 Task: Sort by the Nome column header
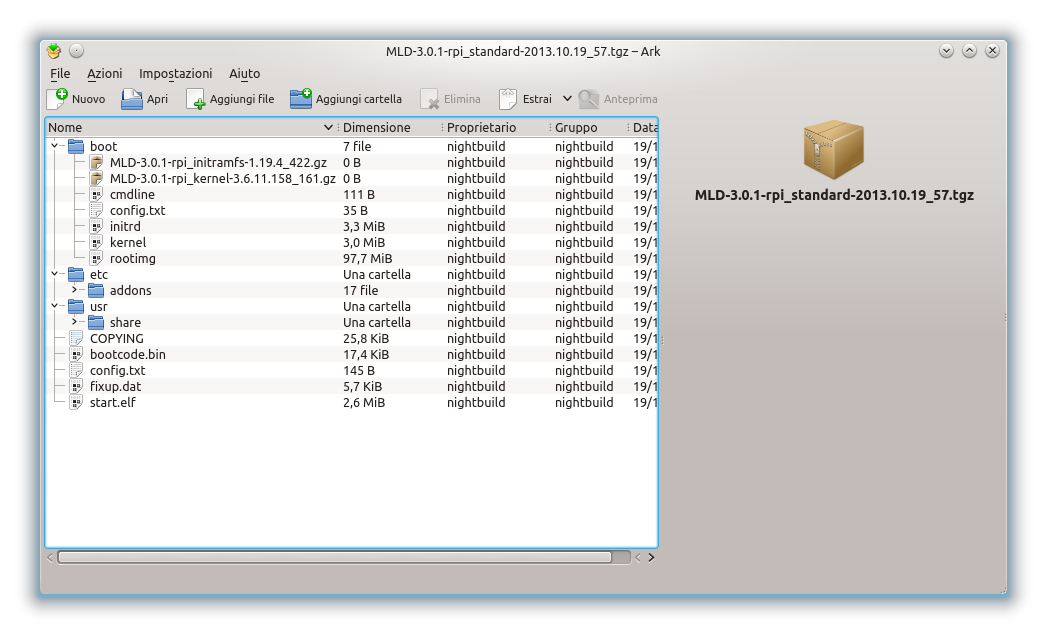point(191,128)
